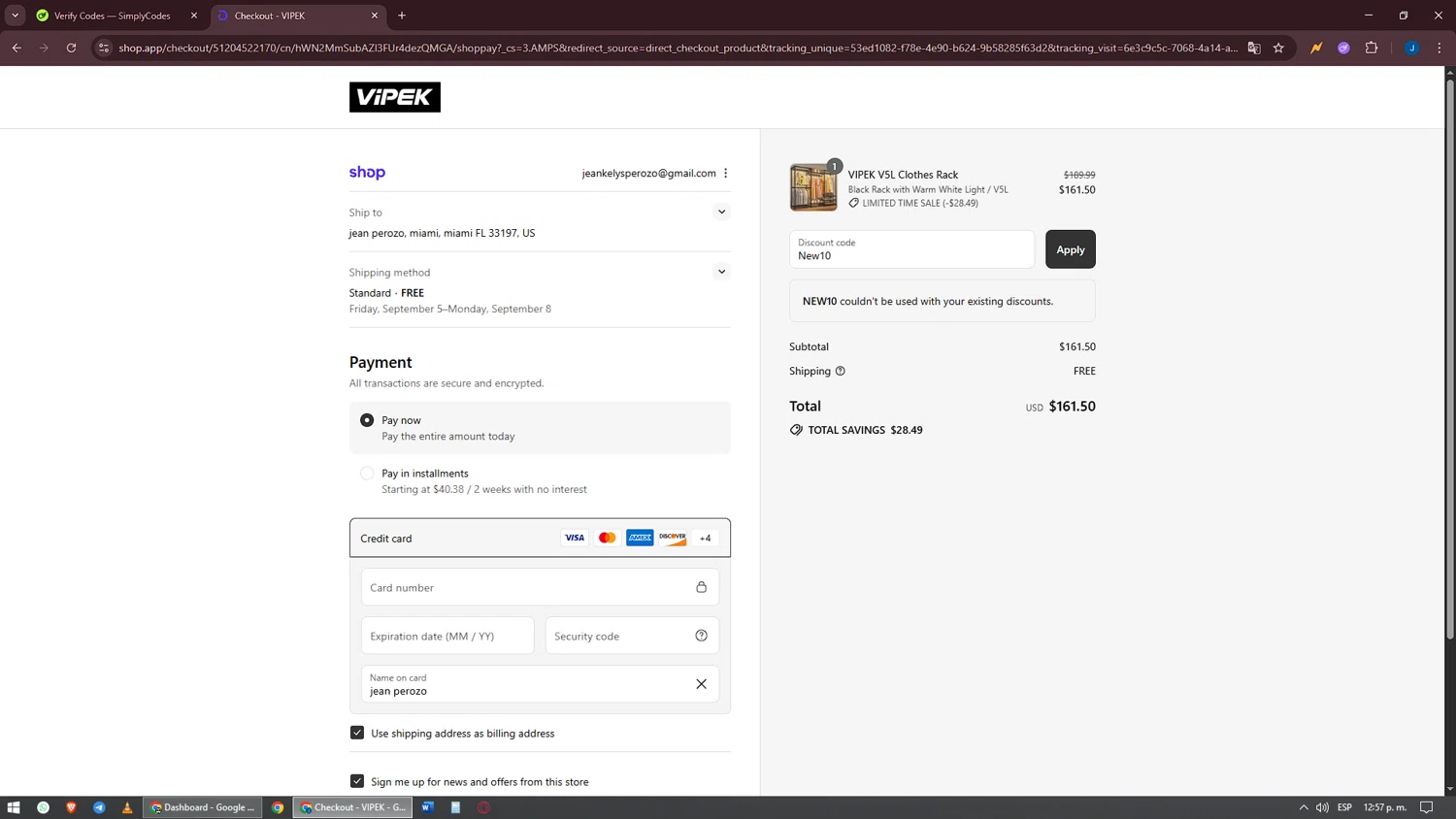Open Word from the taskbar

[x=427, y=807]
